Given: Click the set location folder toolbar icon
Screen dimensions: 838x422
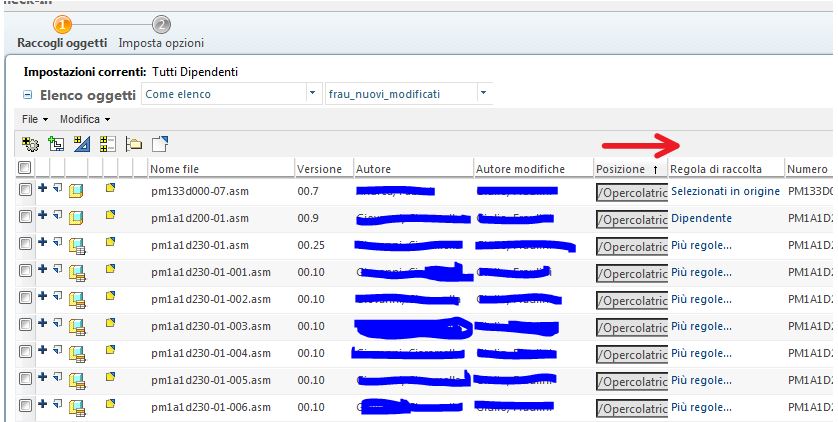Looking at the screenshot, I should point(134,144).
